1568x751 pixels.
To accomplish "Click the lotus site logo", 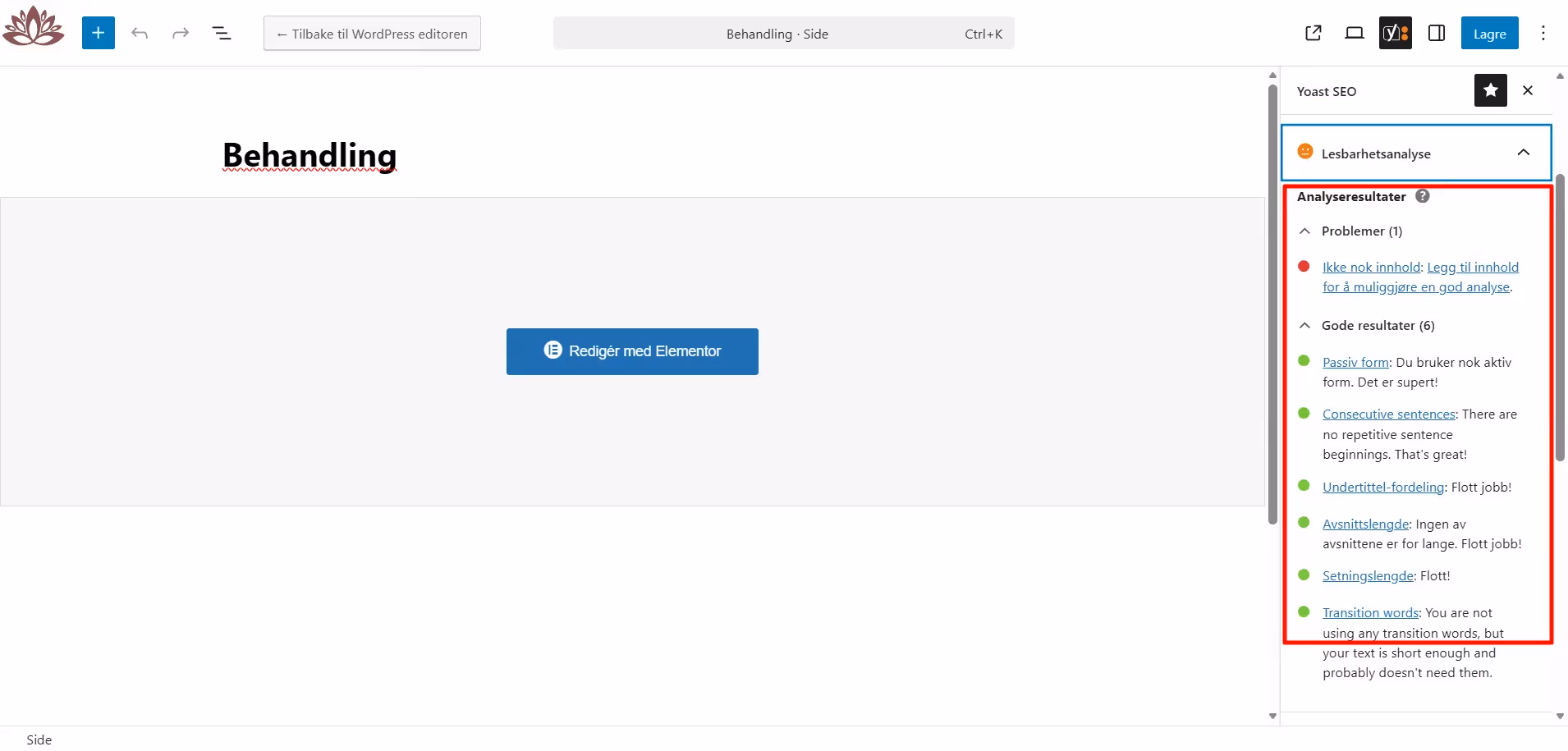I will pyautogui.click(x=33, y=26).
